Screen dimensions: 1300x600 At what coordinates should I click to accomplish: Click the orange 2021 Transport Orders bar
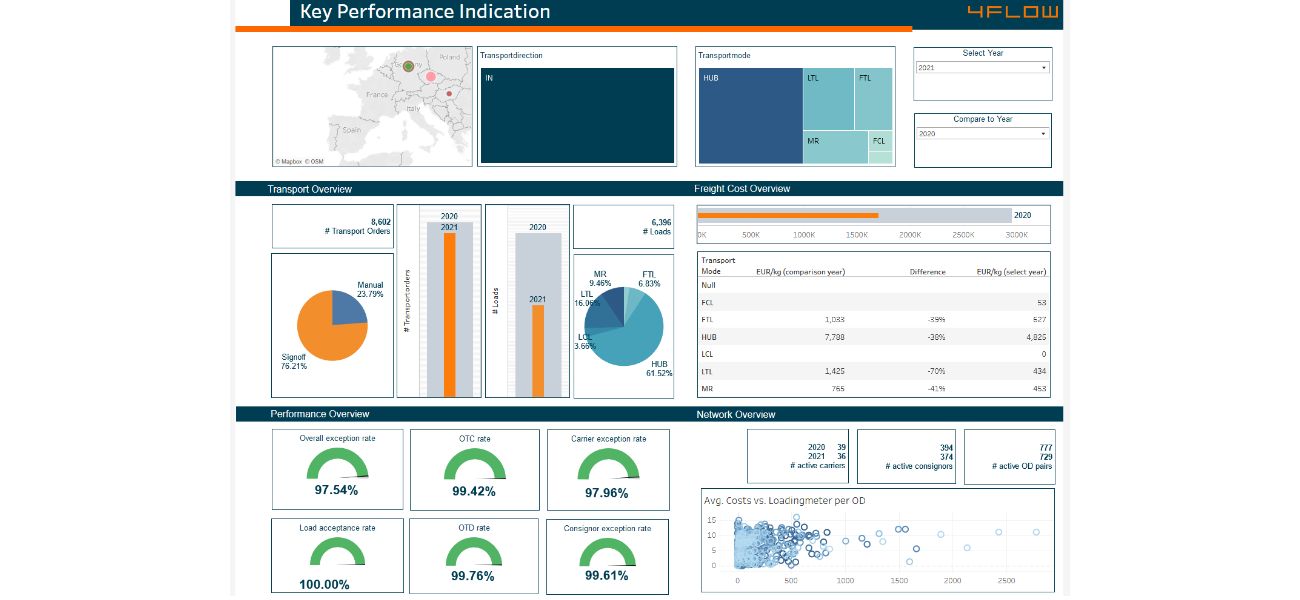tap(449, 314)
